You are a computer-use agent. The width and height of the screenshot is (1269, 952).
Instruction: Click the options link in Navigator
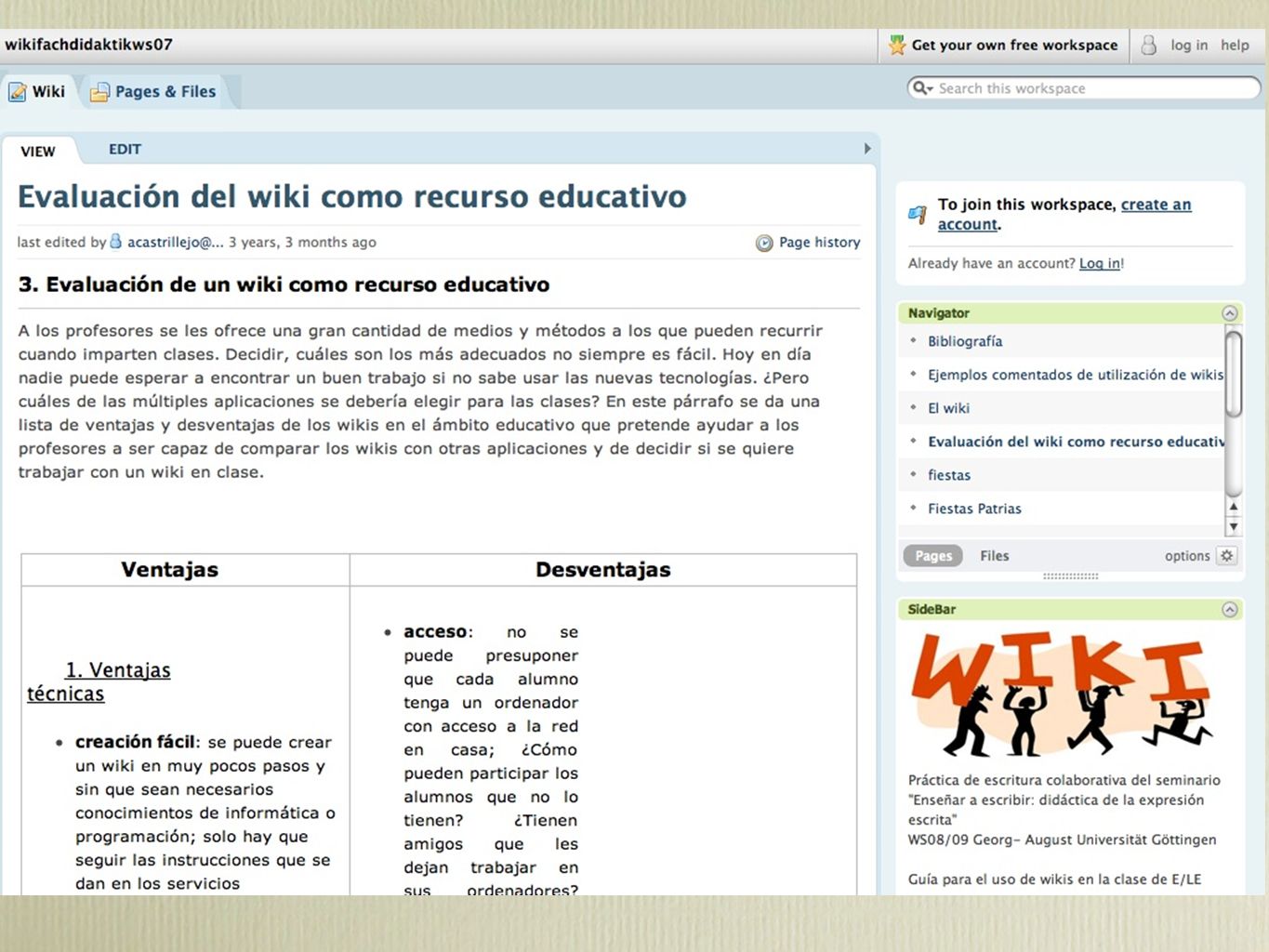coord(1187,556)
